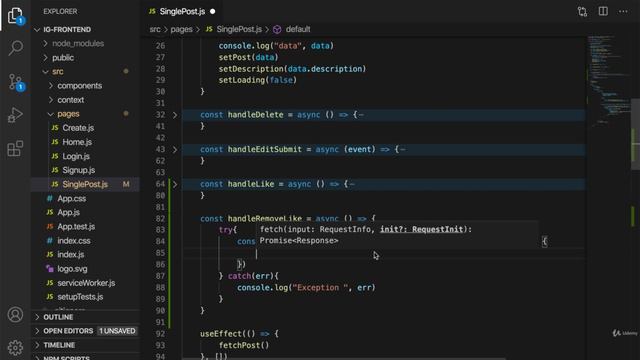Screen dimensions: 640x360
Task: Open serviceWorker.js in the explorer
Action: tap(86, 283)
